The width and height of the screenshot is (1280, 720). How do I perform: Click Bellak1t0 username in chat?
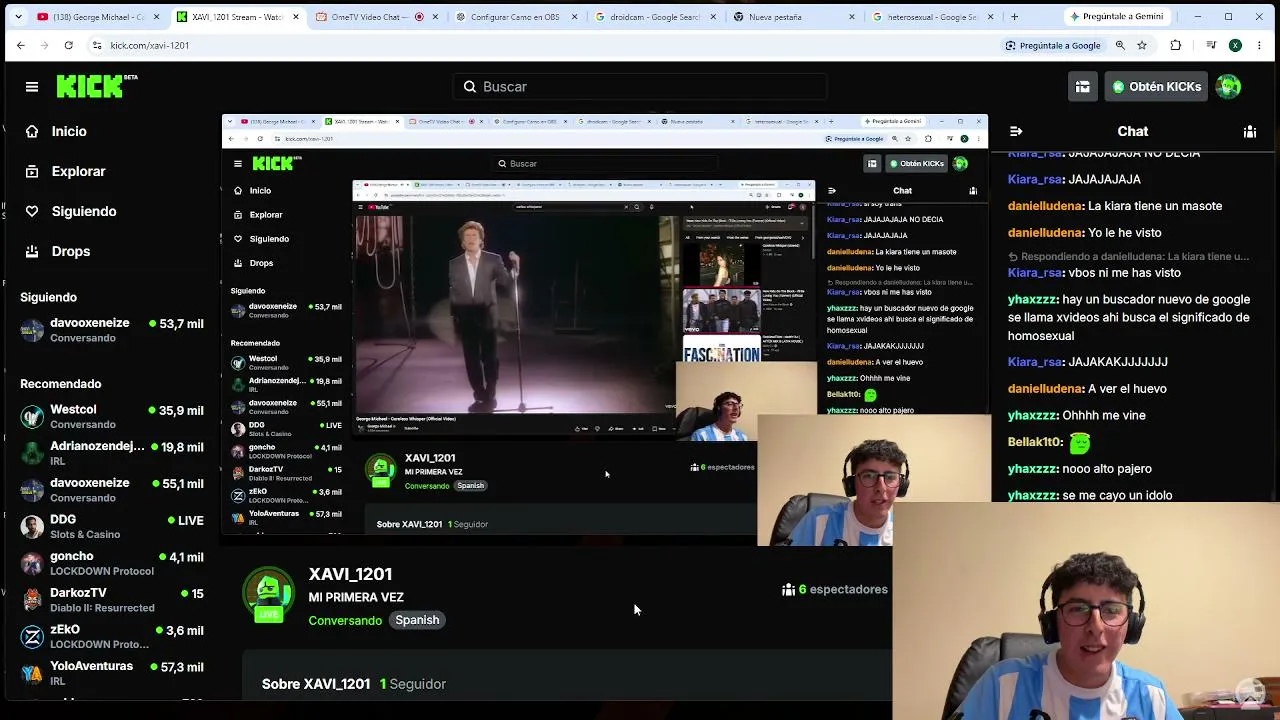coord(1035,442)
